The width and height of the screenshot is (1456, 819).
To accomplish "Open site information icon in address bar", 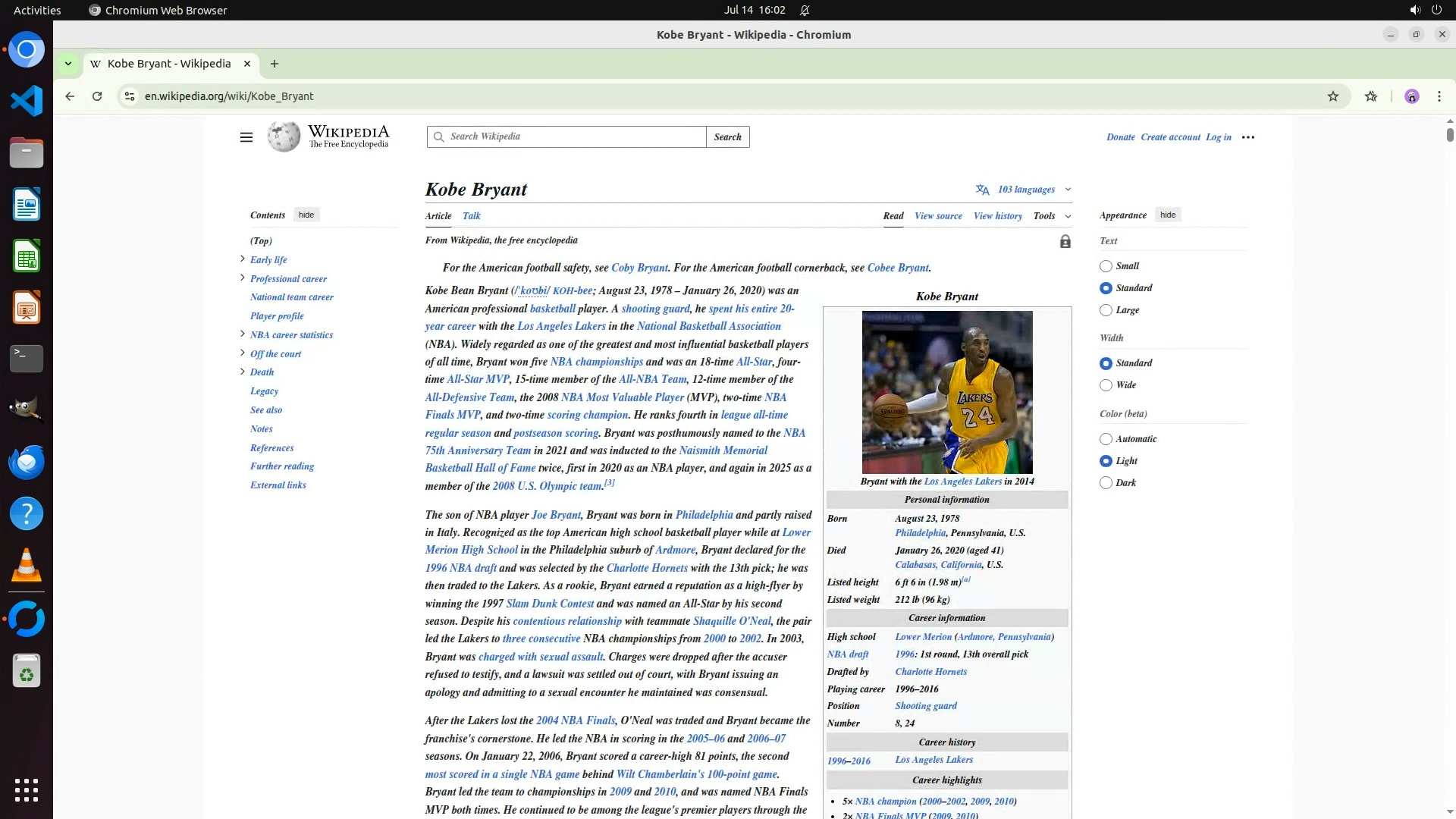I will pos(130,96).
